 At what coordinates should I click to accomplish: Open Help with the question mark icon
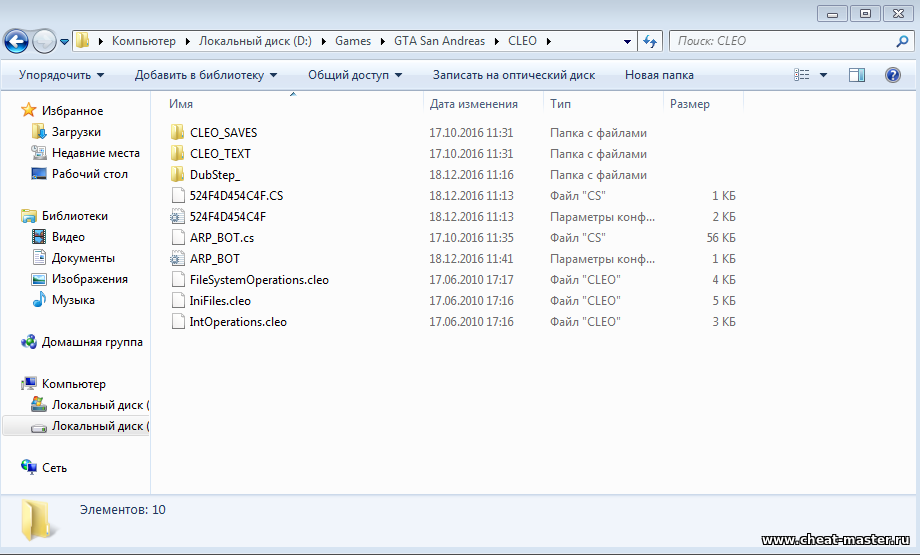tap(892, 75)
